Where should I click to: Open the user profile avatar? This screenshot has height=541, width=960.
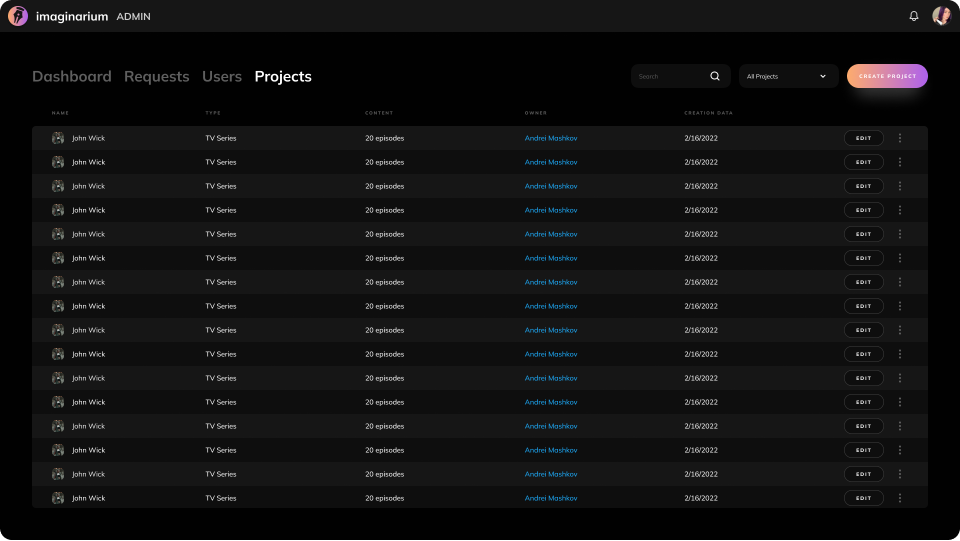click(x=941, y=16)
